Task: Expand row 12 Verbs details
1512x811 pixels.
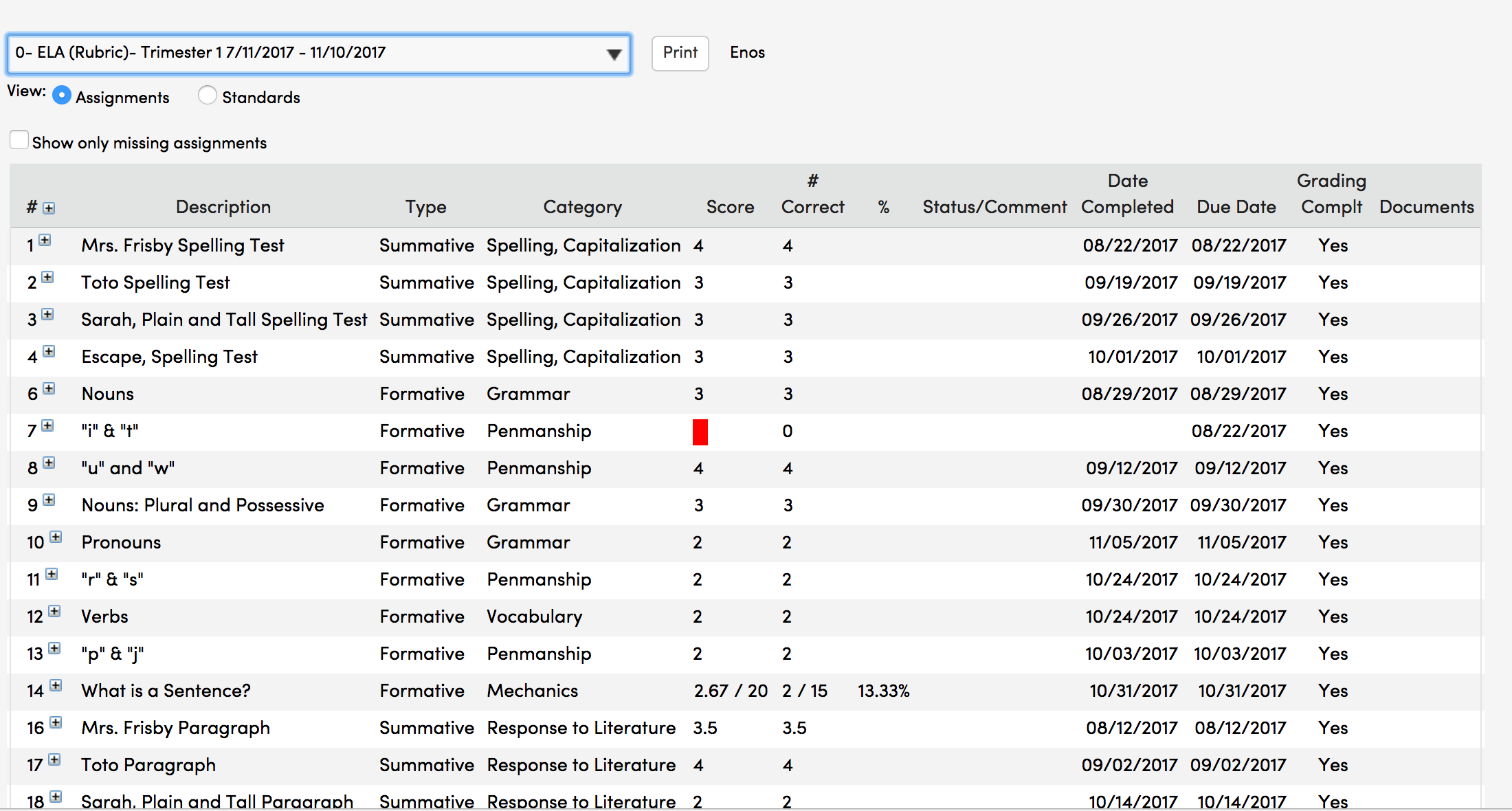Action: click(x=54, y=611)
